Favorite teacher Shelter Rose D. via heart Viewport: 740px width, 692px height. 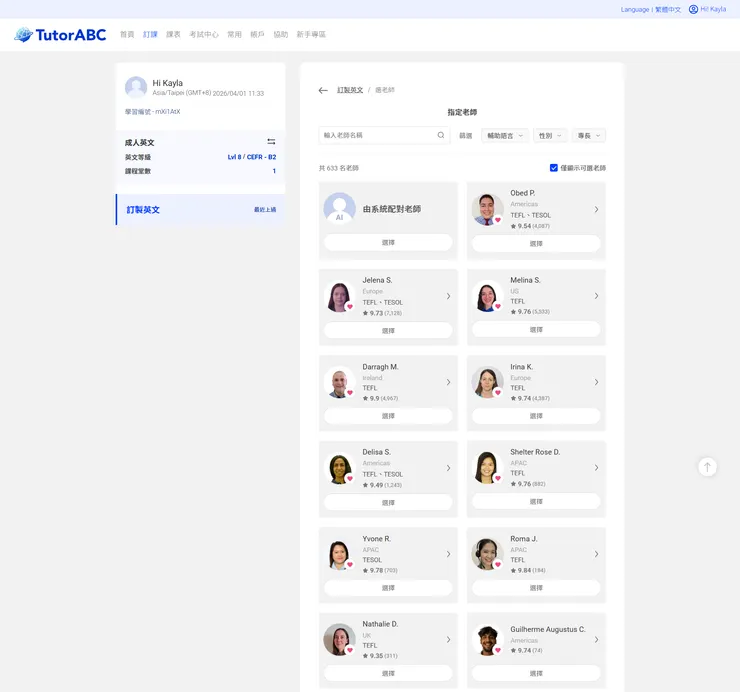pyautogui.click(x=497, y=478)
